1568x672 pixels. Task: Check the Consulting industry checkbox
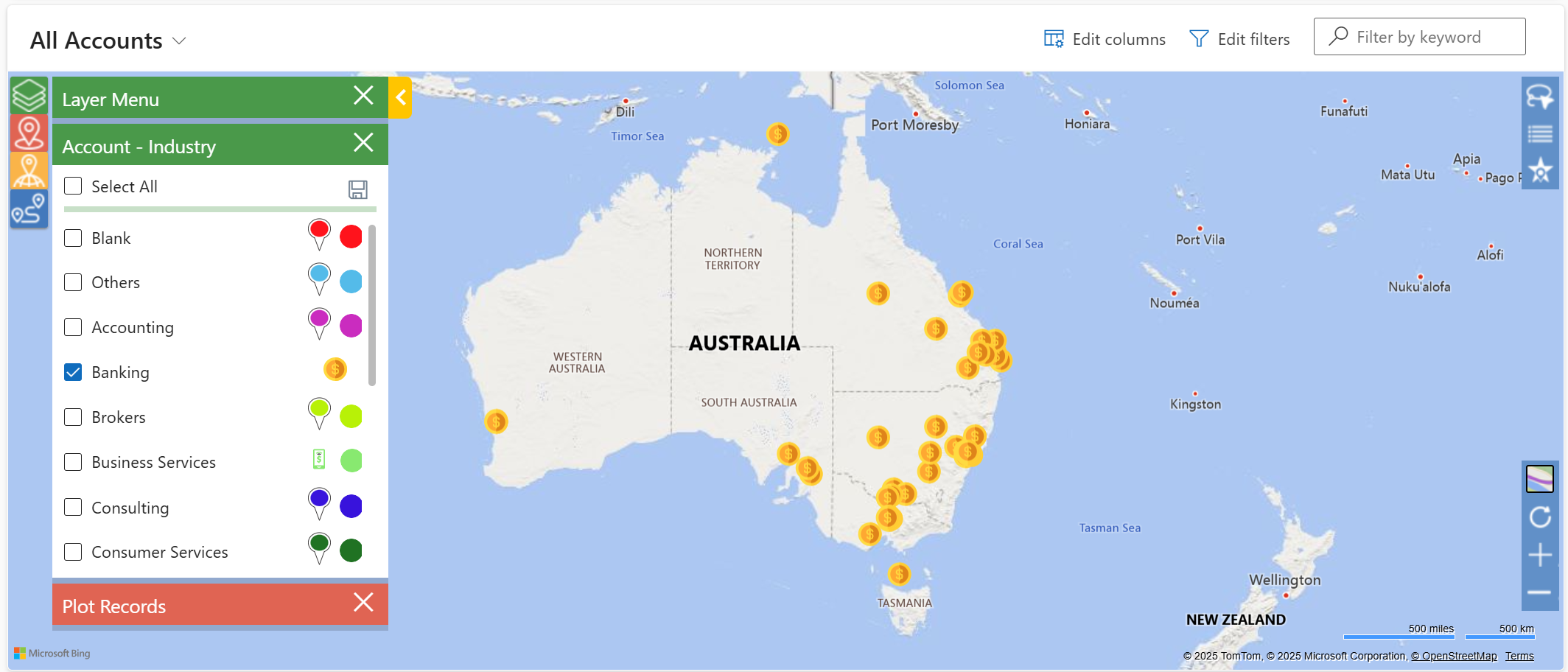(x=73, y=507)
